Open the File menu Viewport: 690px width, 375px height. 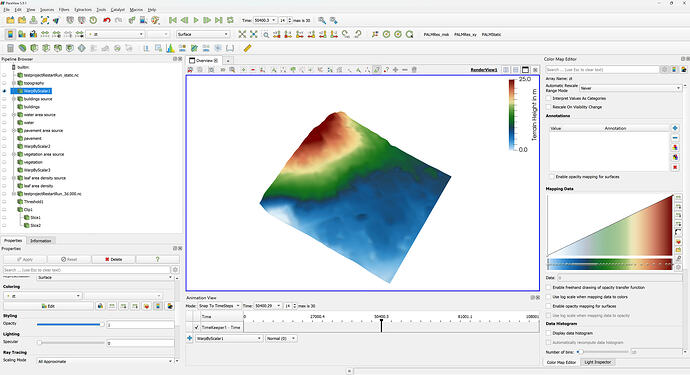7,9
